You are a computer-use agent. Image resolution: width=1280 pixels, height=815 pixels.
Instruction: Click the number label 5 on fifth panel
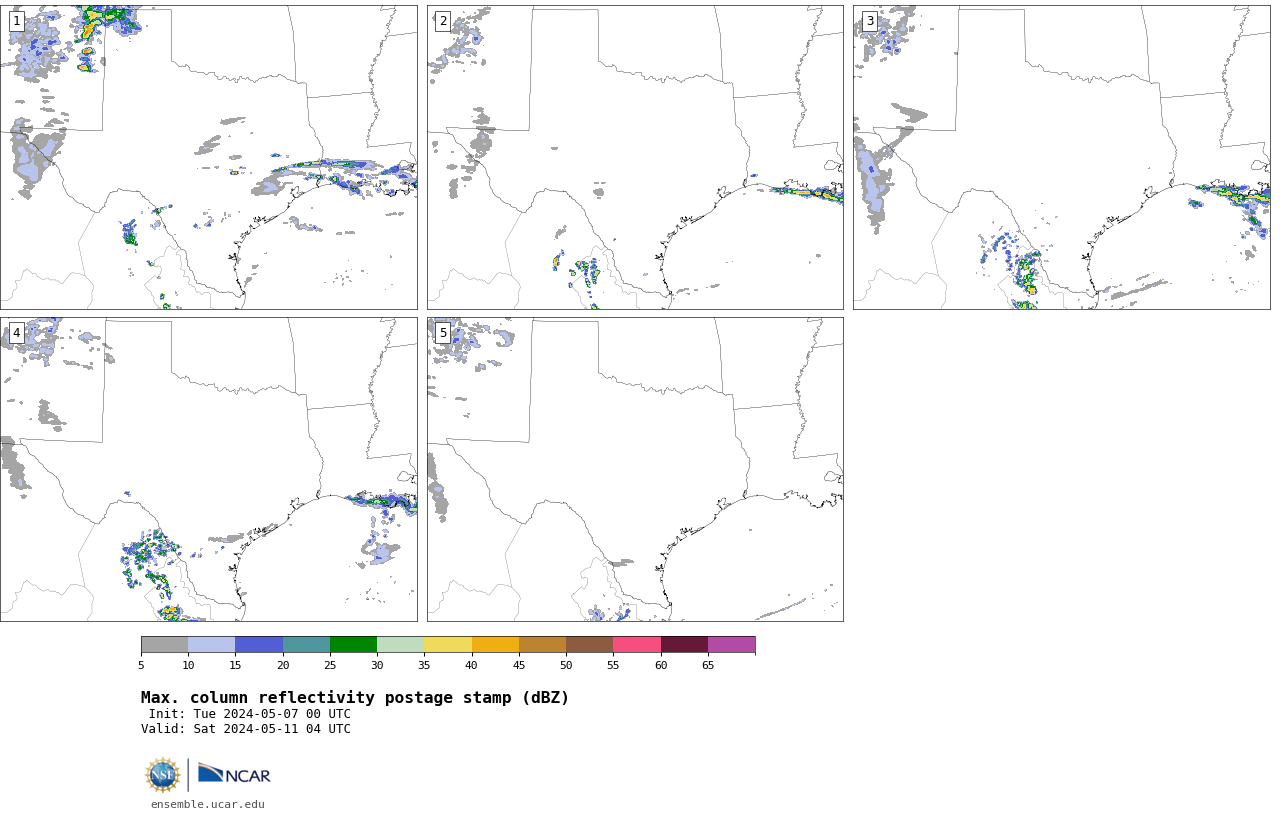(x=443, y=333)
